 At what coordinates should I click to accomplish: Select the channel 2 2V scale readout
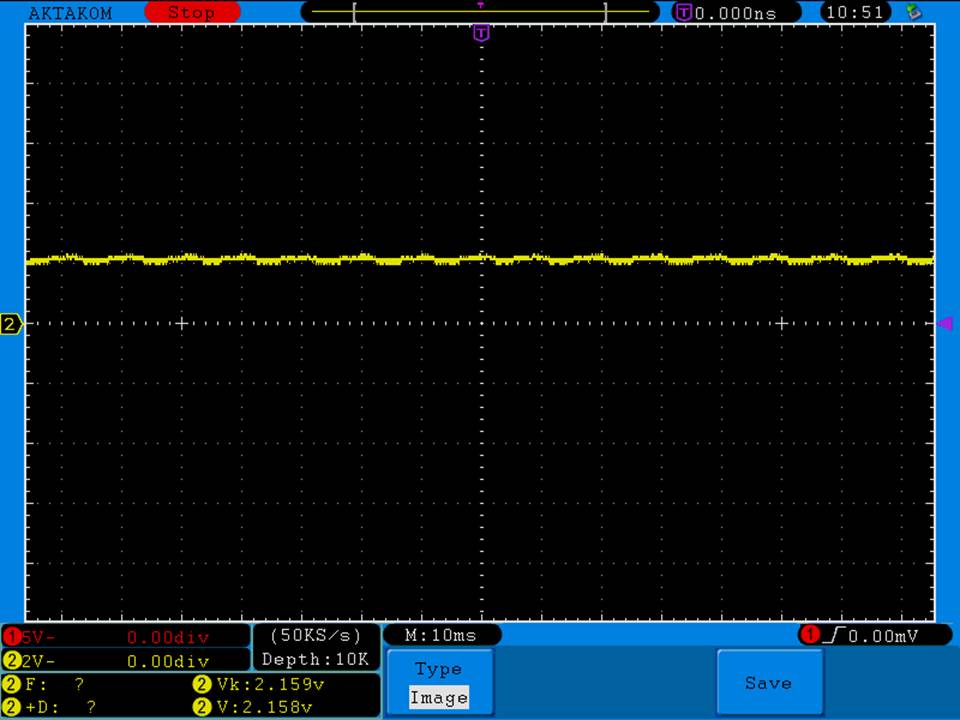coord(125,660)
